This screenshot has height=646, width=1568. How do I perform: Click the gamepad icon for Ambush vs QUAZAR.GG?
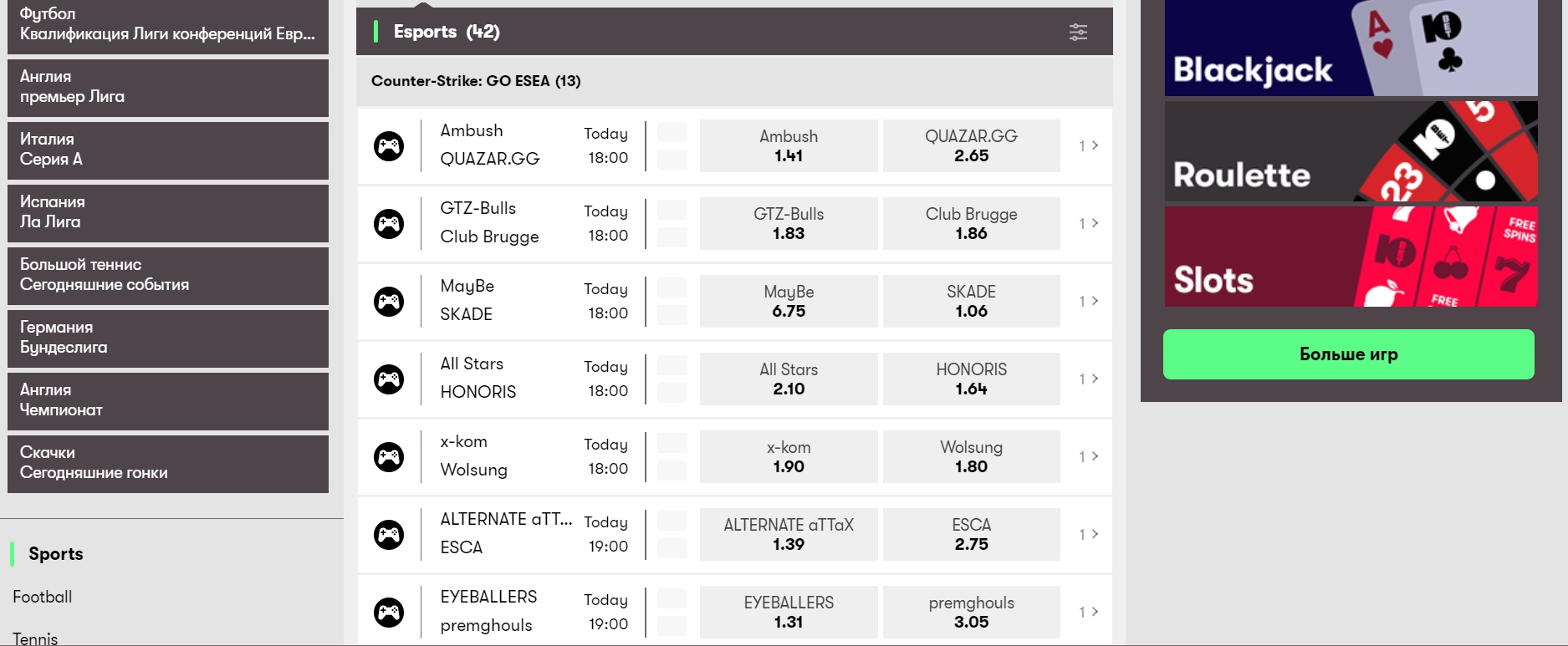(x=389, y=146)
